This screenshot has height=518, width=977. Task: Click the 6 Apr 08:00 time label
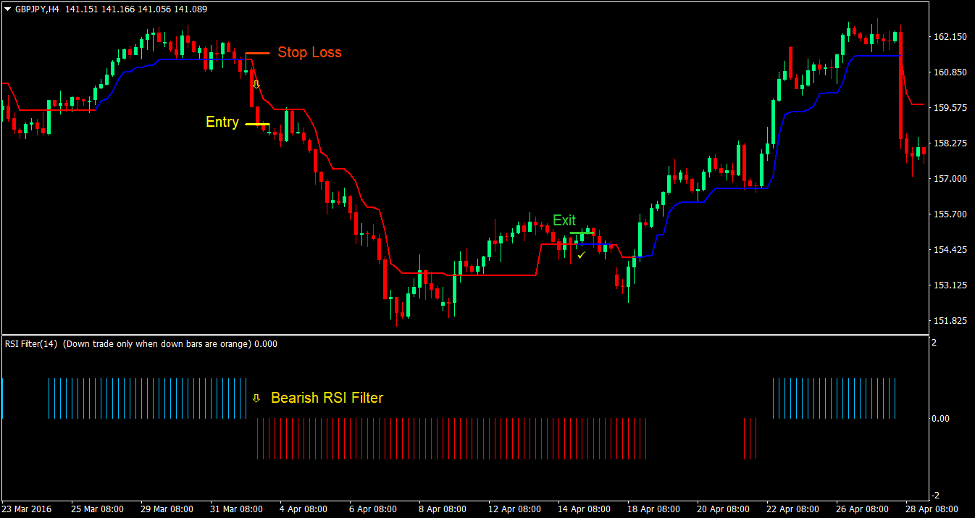[373, 509]
